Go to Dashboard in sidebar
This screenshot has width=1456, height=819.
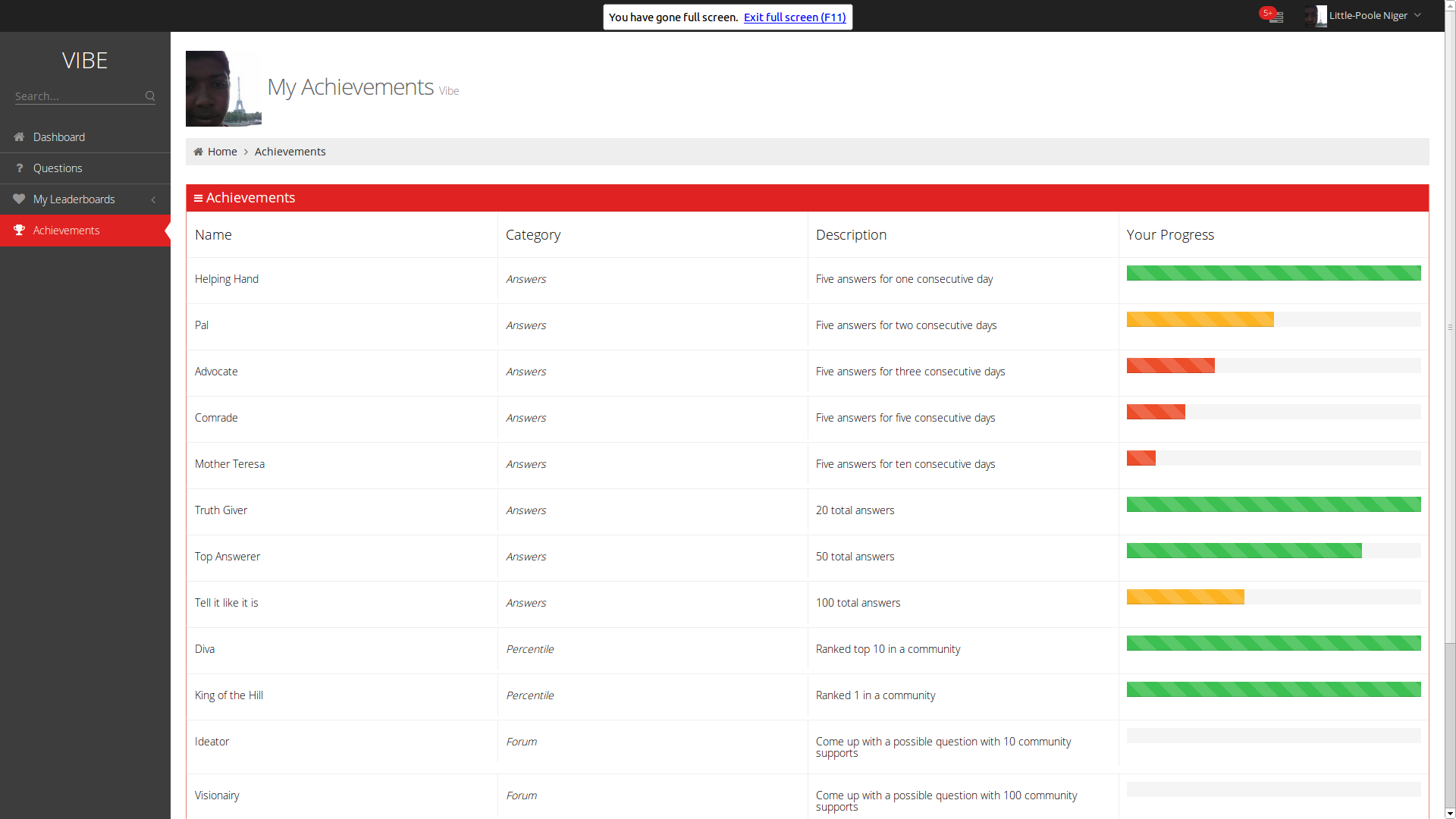click(x=59, y=137)
